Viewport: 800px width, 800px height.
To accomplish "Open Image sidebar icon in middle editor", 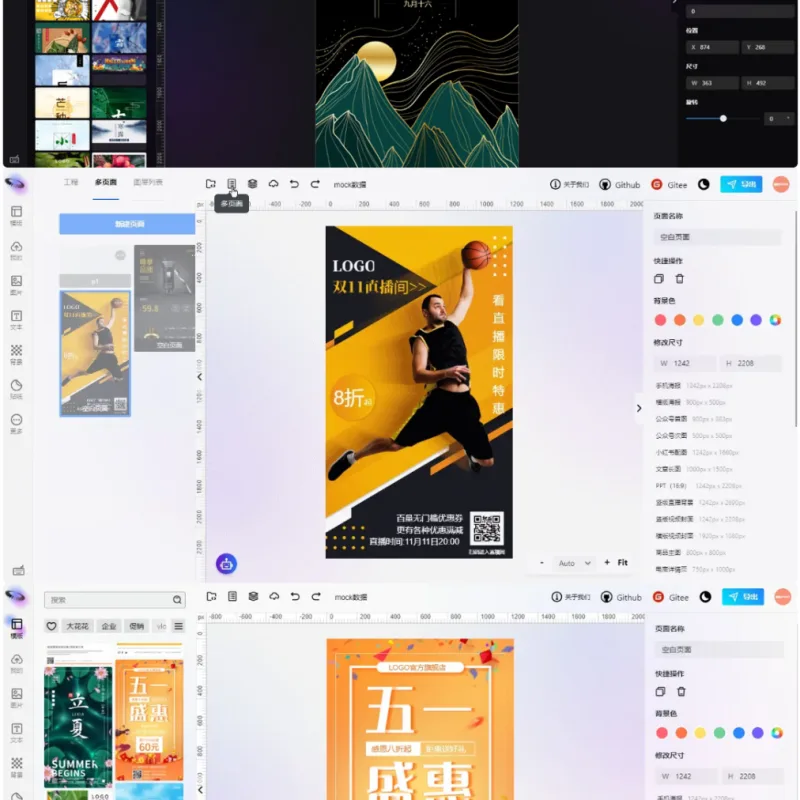I will (16, 285).
